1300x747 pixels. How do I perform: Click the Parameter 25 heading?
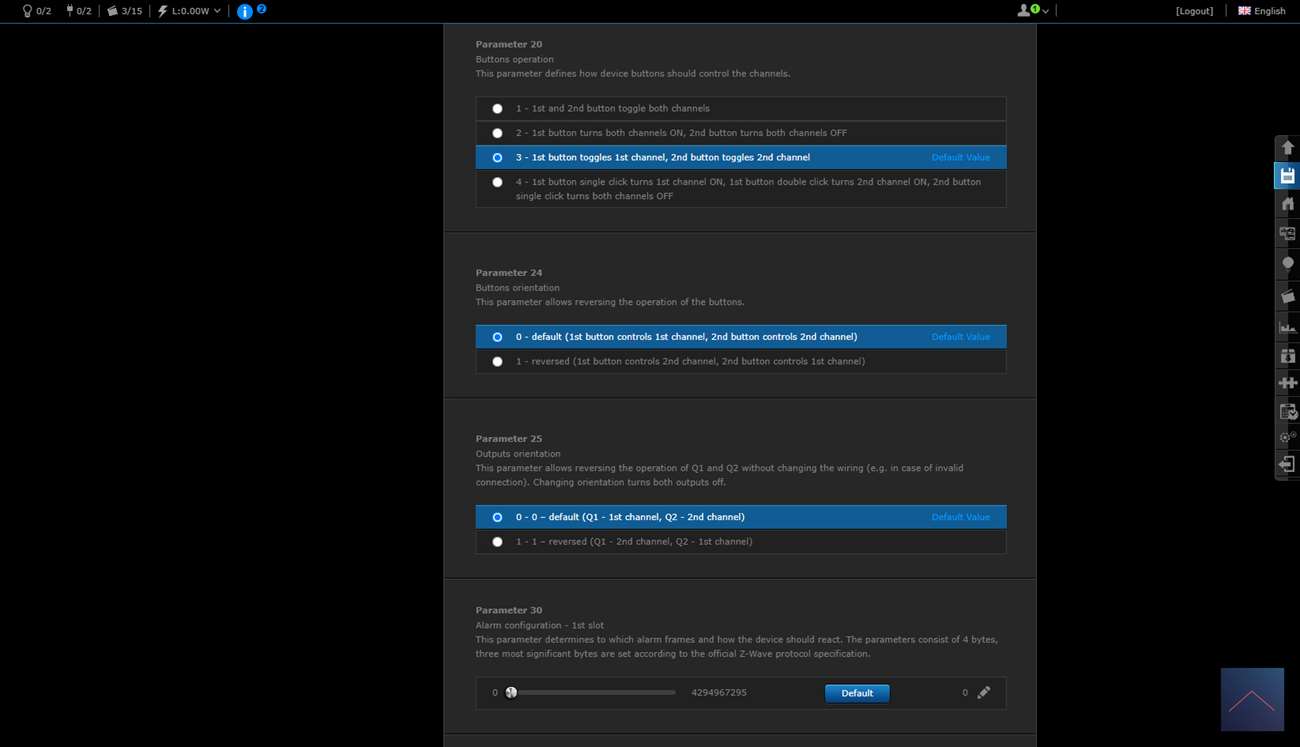click(x=509, y=438)
